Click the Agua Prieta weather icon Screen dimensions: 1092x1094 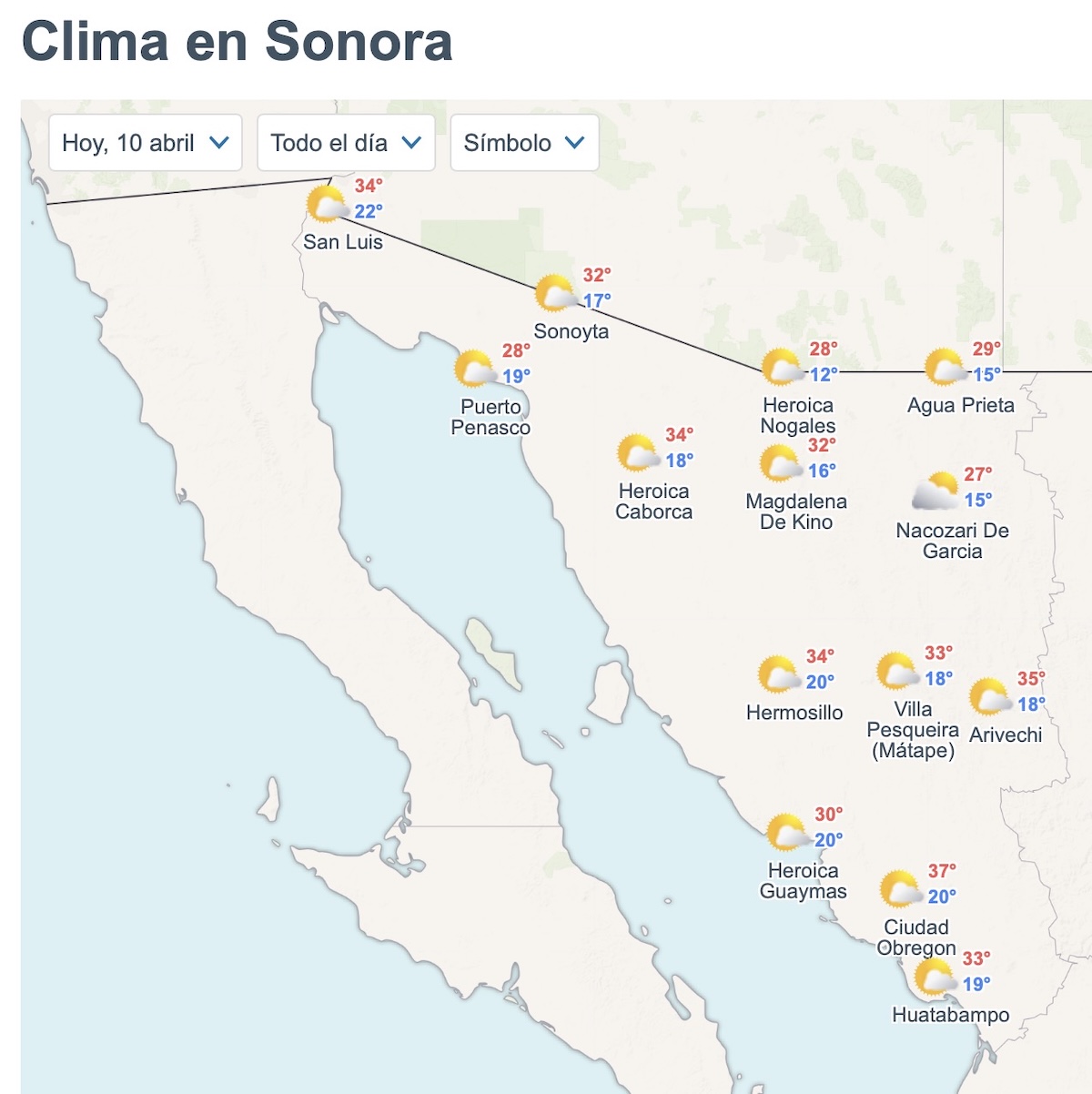click(944, 367)
